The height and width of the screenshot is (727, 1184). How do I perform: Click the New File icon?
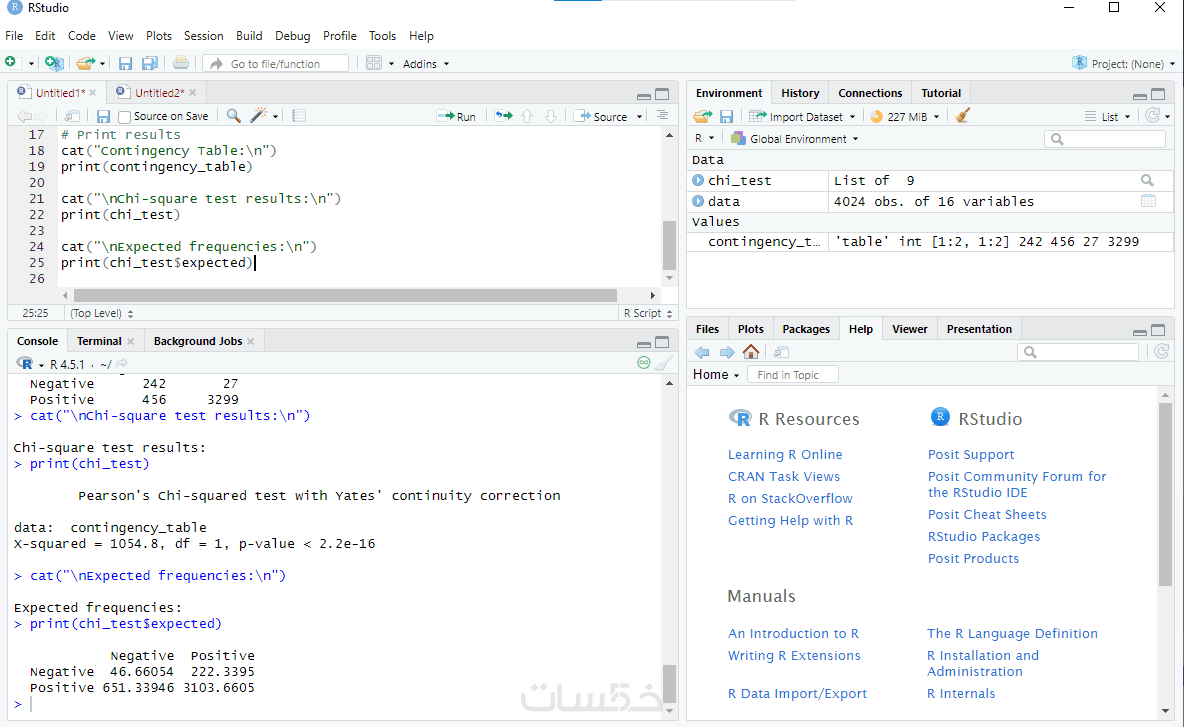pos(11,63)
